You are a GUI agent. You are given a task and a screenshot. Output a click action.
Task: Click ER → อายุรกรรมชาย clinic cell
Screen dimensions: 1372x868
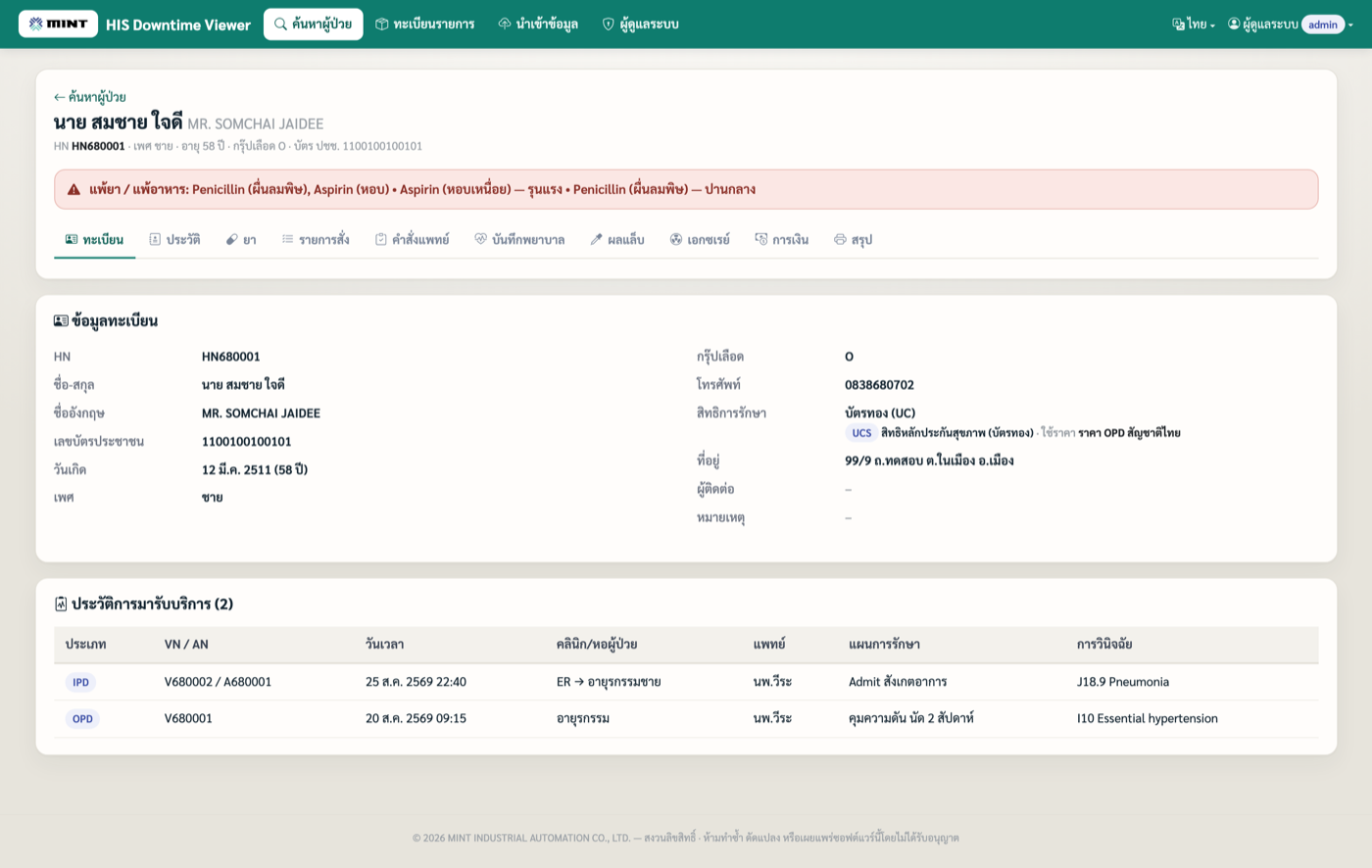(x=609, y=682)
